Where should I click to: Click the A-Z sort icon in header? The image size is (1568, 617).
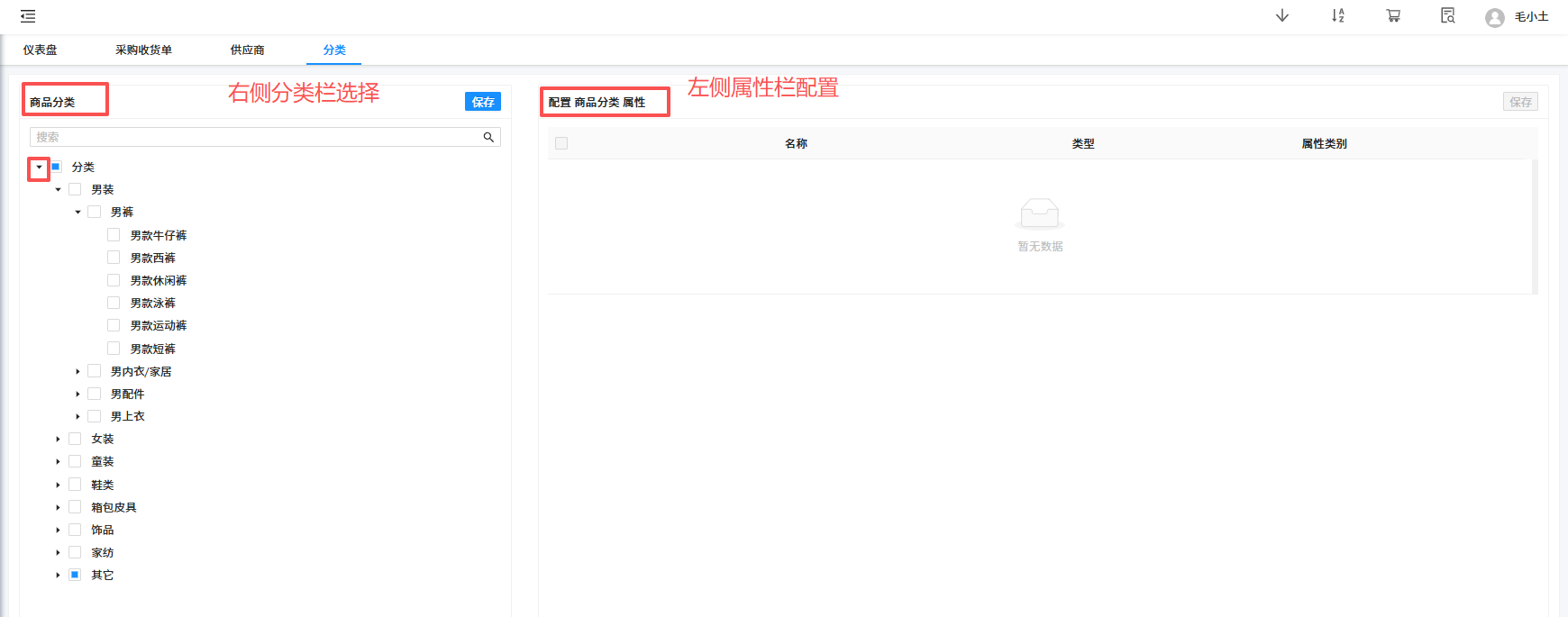tap(1337, 16)
